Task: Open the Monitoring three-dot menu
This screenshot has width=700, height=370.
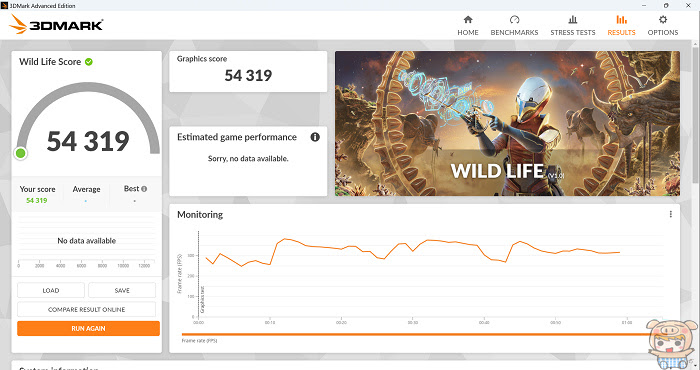Action: click(671, 214)
